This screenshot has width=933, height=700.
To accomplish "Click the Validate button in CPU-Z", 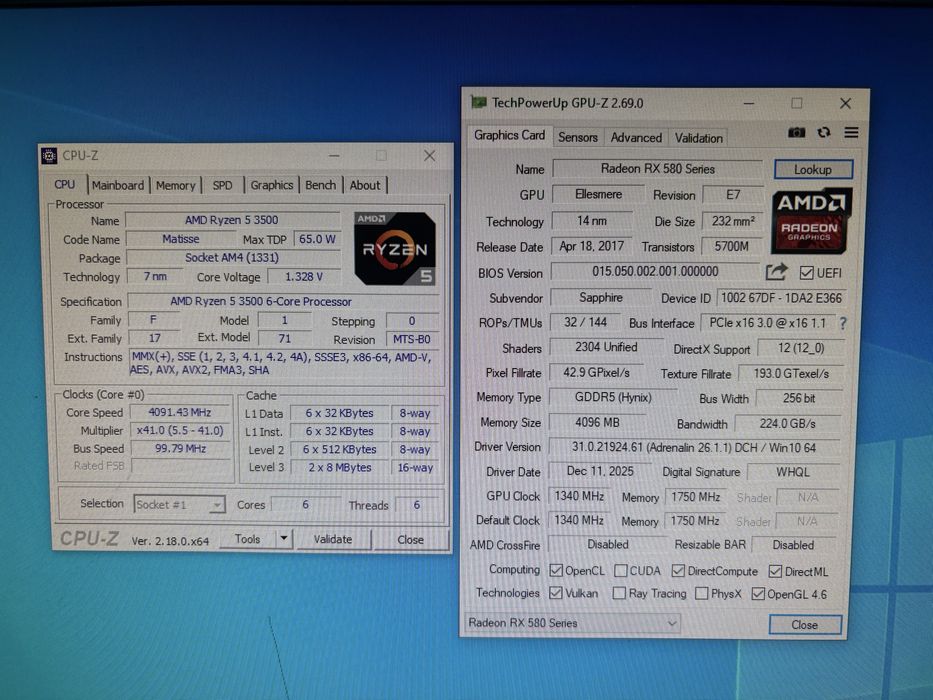I will [333, 539].
